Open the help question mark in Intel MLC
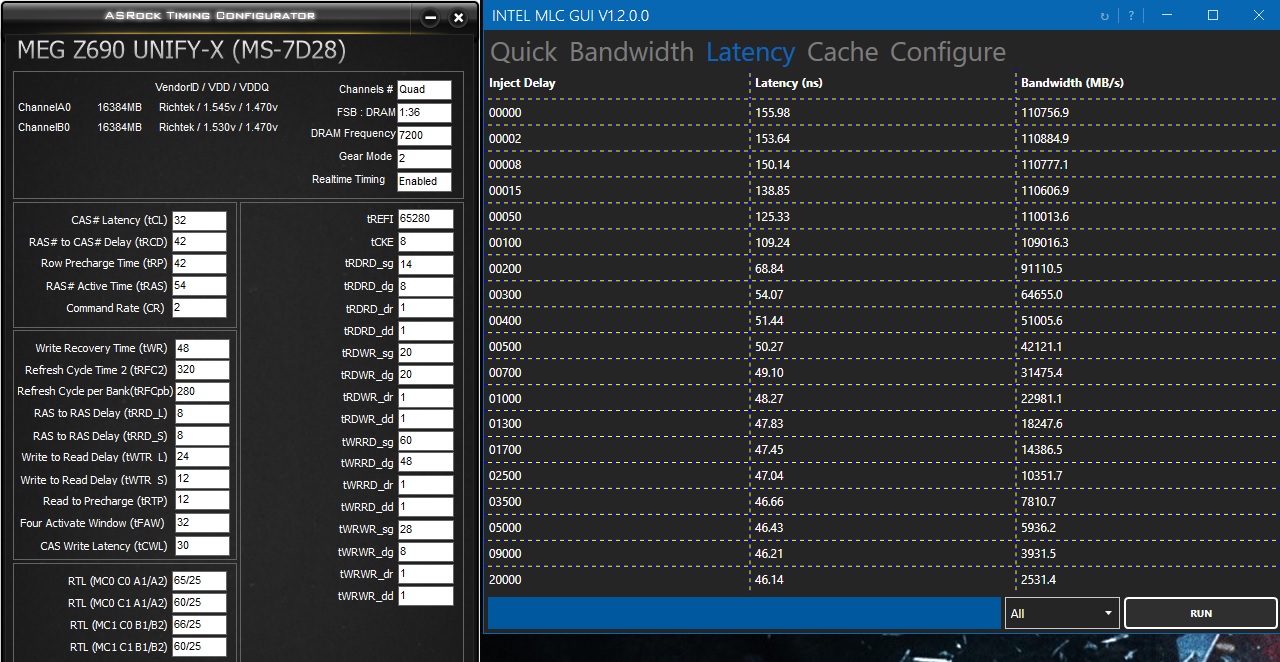The height and width of the screenshot is (662, 1280). click(1131, 16)
